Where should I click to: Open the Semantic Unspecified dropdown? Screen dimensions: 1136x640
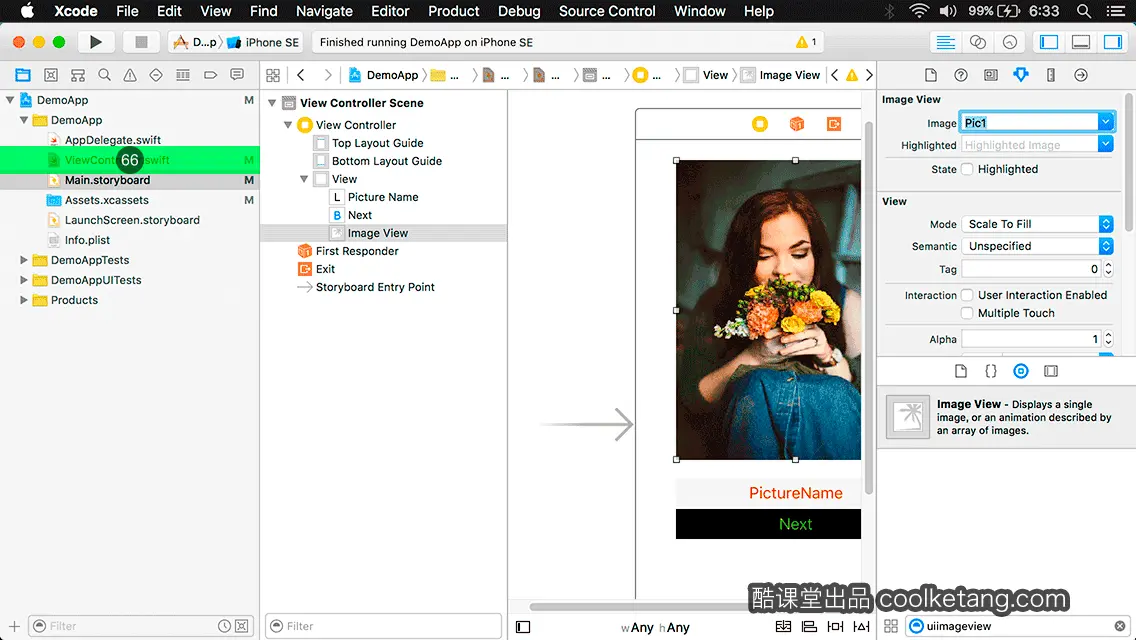tap(1037, 246)
